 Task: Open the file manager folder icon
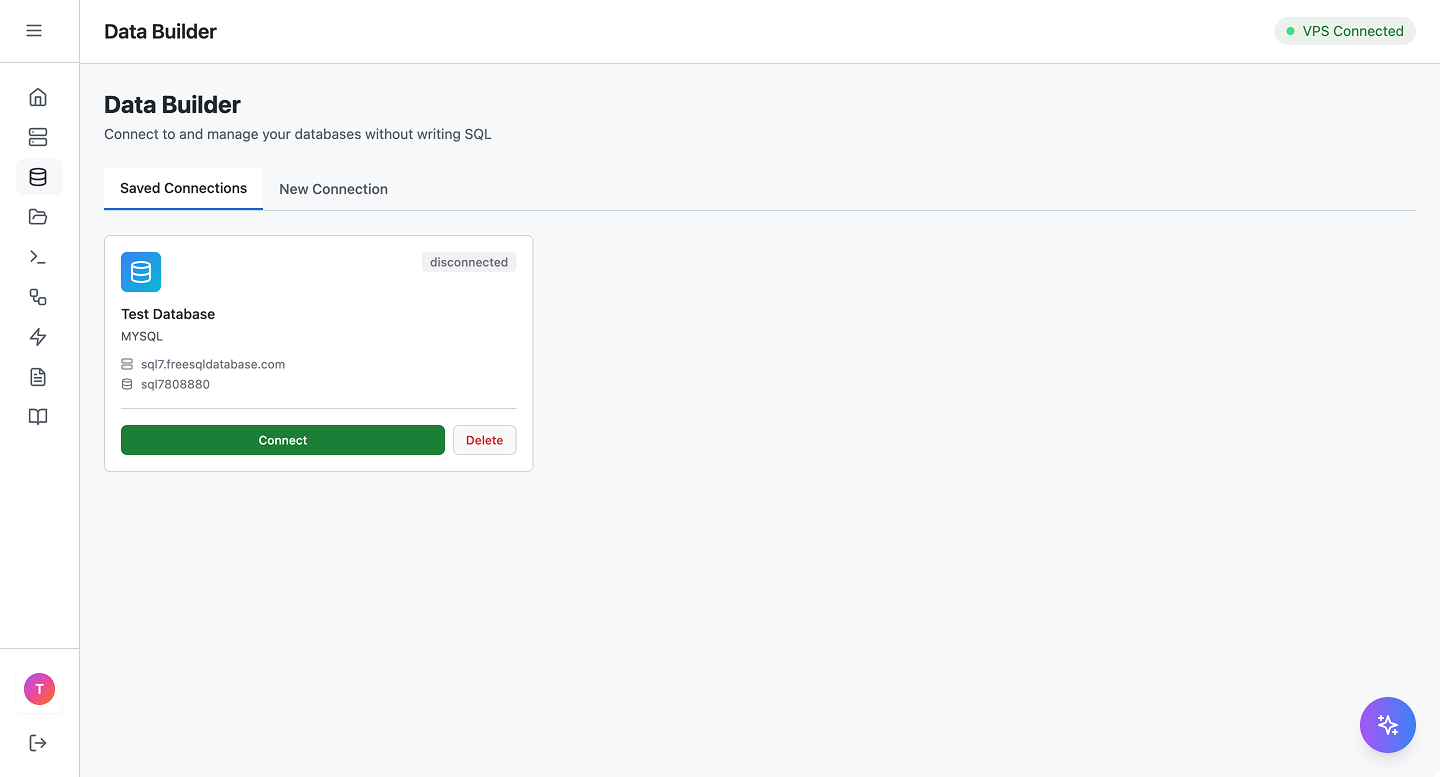coord(38,217)
